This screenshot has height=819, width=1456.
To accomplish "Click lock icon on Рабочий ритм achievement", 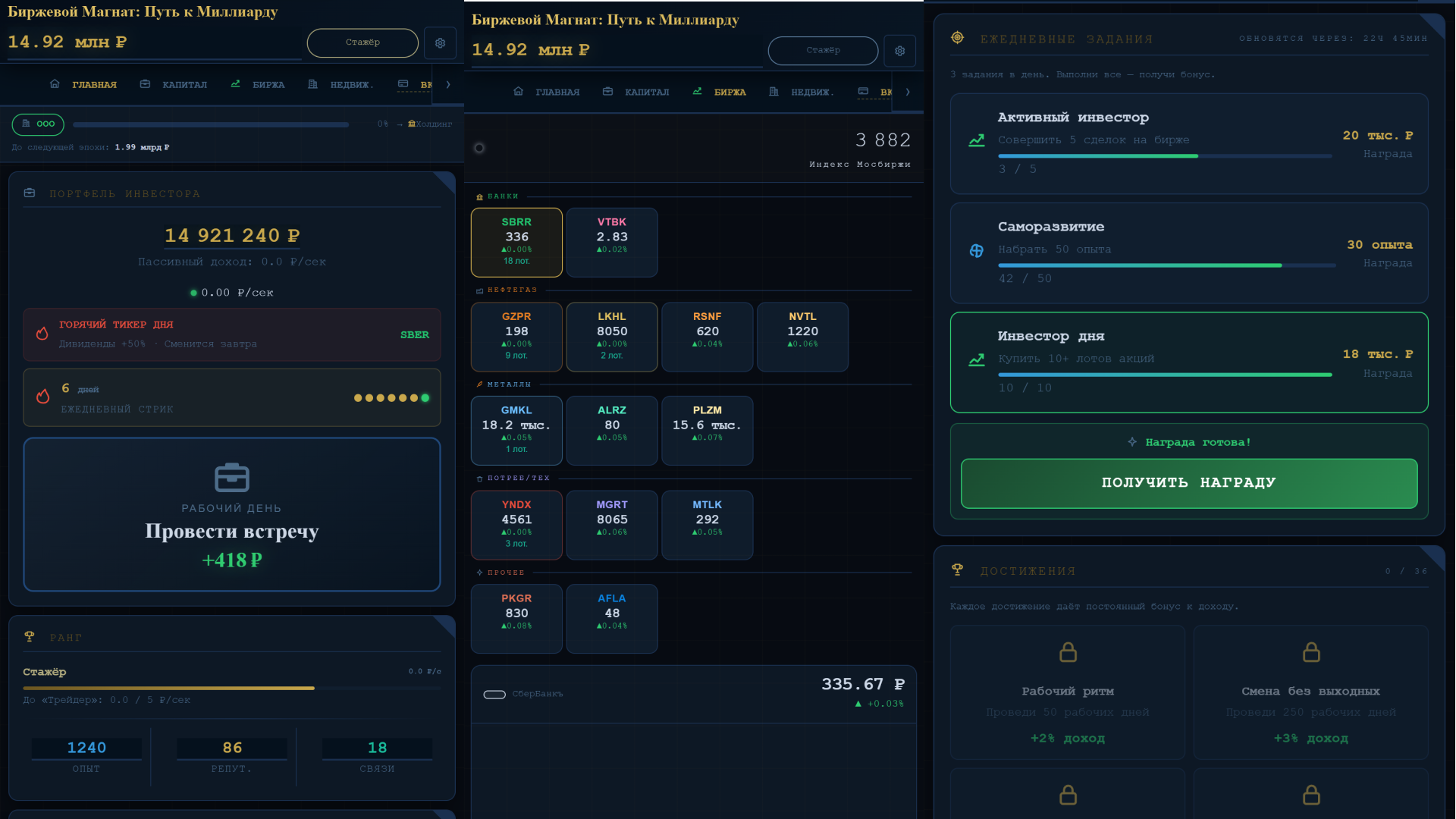I will 1068,652.
